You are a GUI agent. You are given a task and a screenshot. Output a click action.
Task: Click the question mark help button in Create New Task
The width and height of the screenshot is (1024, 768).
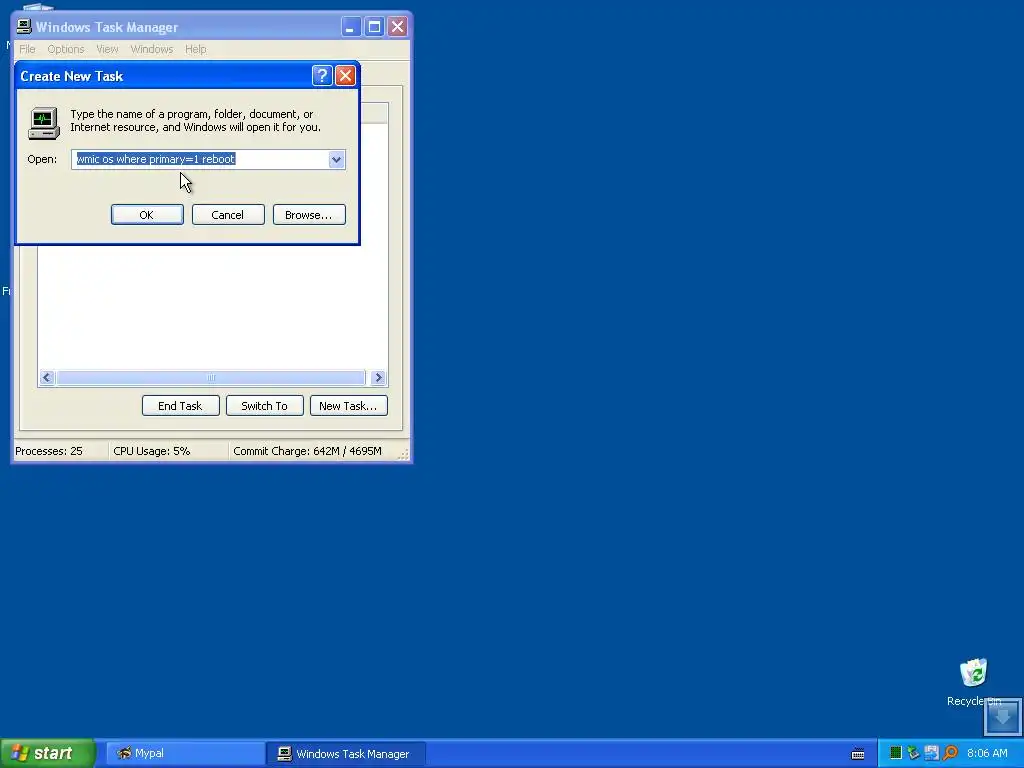322,76
